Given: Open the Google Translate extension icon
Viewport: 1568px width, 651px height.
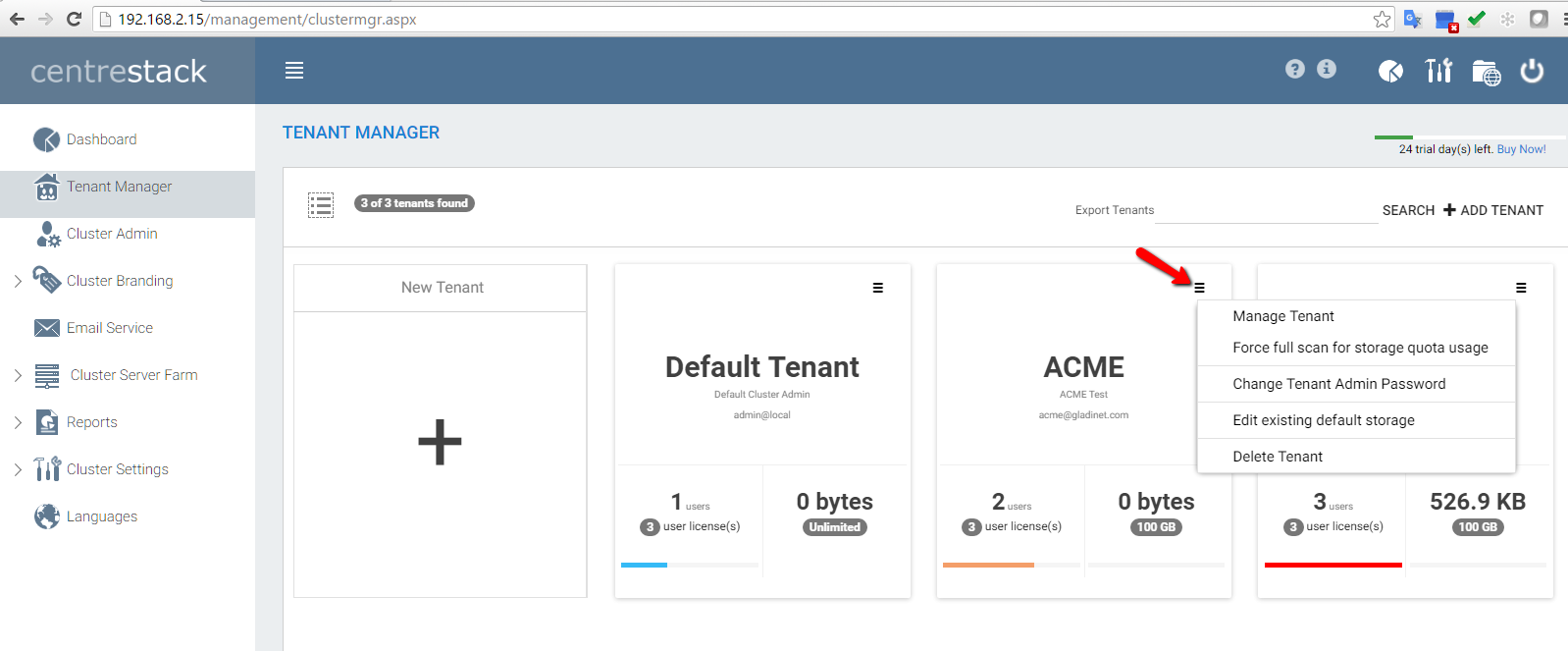Looking at the screenshot, I should point(1413,19).
